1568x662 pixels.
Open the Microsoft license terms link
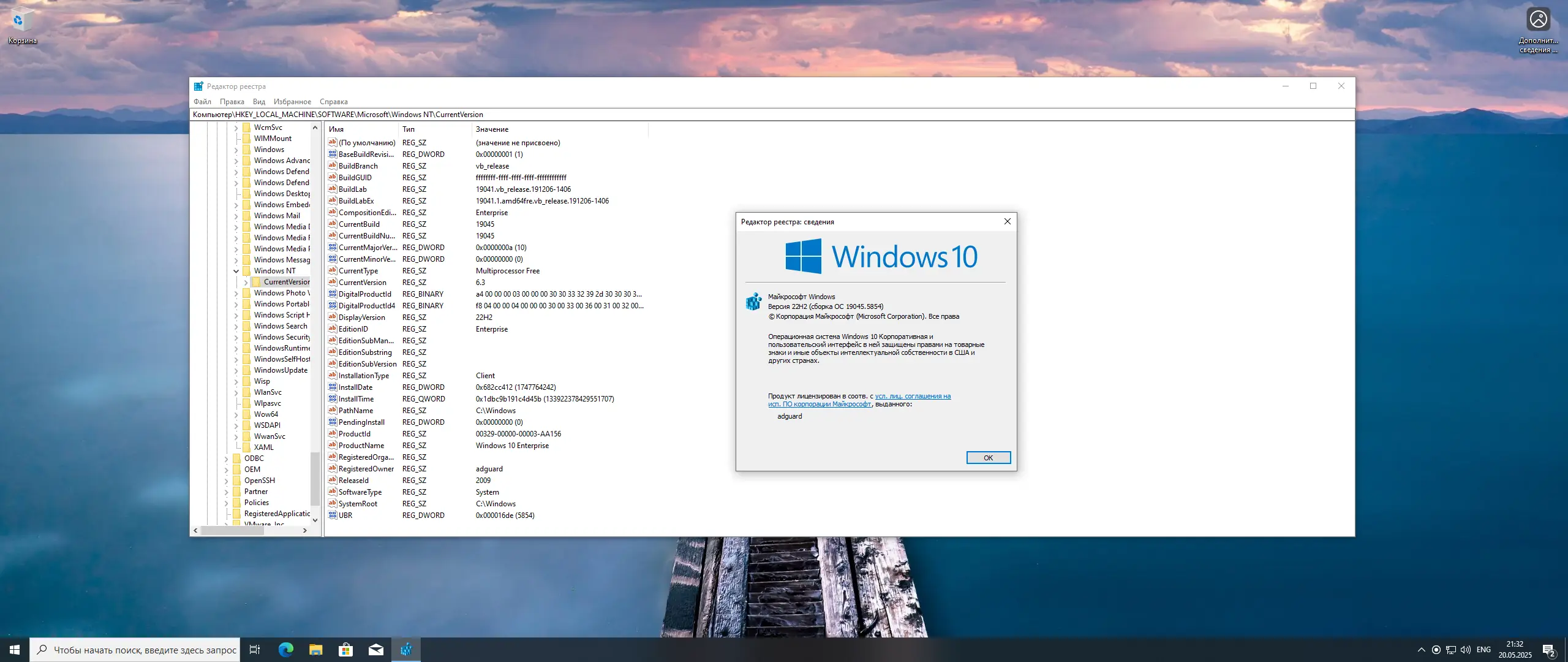coord(913,396)
